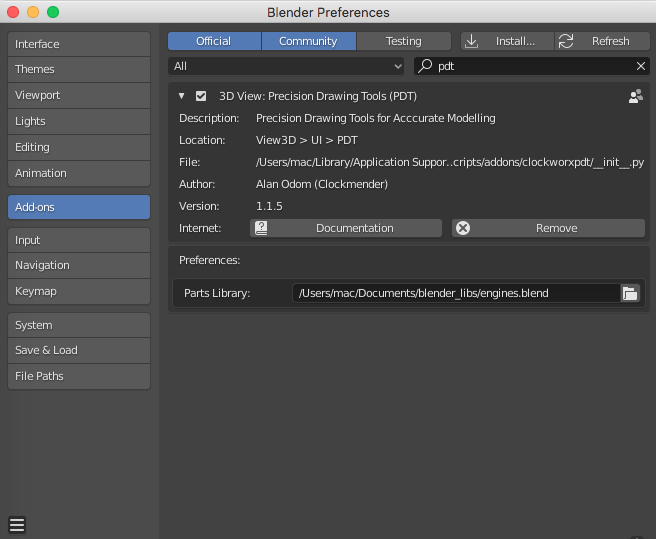Click the Preferences: label
The width and height of the screenshot is (656, 539).
coord(210,260)
